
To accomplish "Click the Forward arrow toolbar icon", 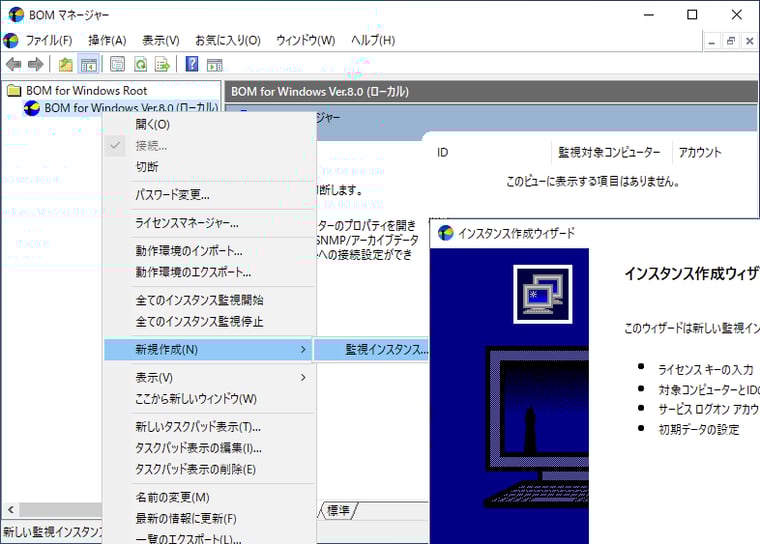I will (36, 64).
